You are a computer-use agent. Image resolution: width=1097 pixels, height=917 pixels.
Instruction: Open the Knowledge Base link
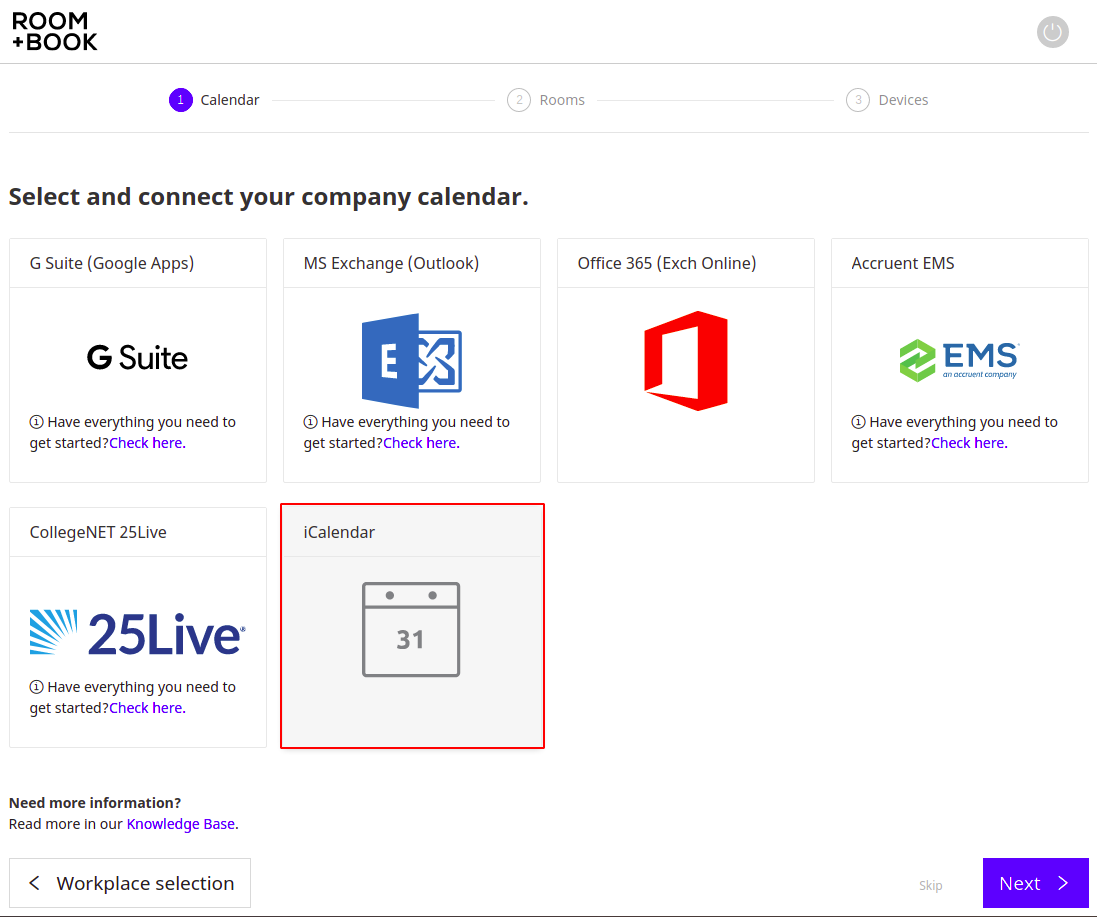(x=181, y=824)
